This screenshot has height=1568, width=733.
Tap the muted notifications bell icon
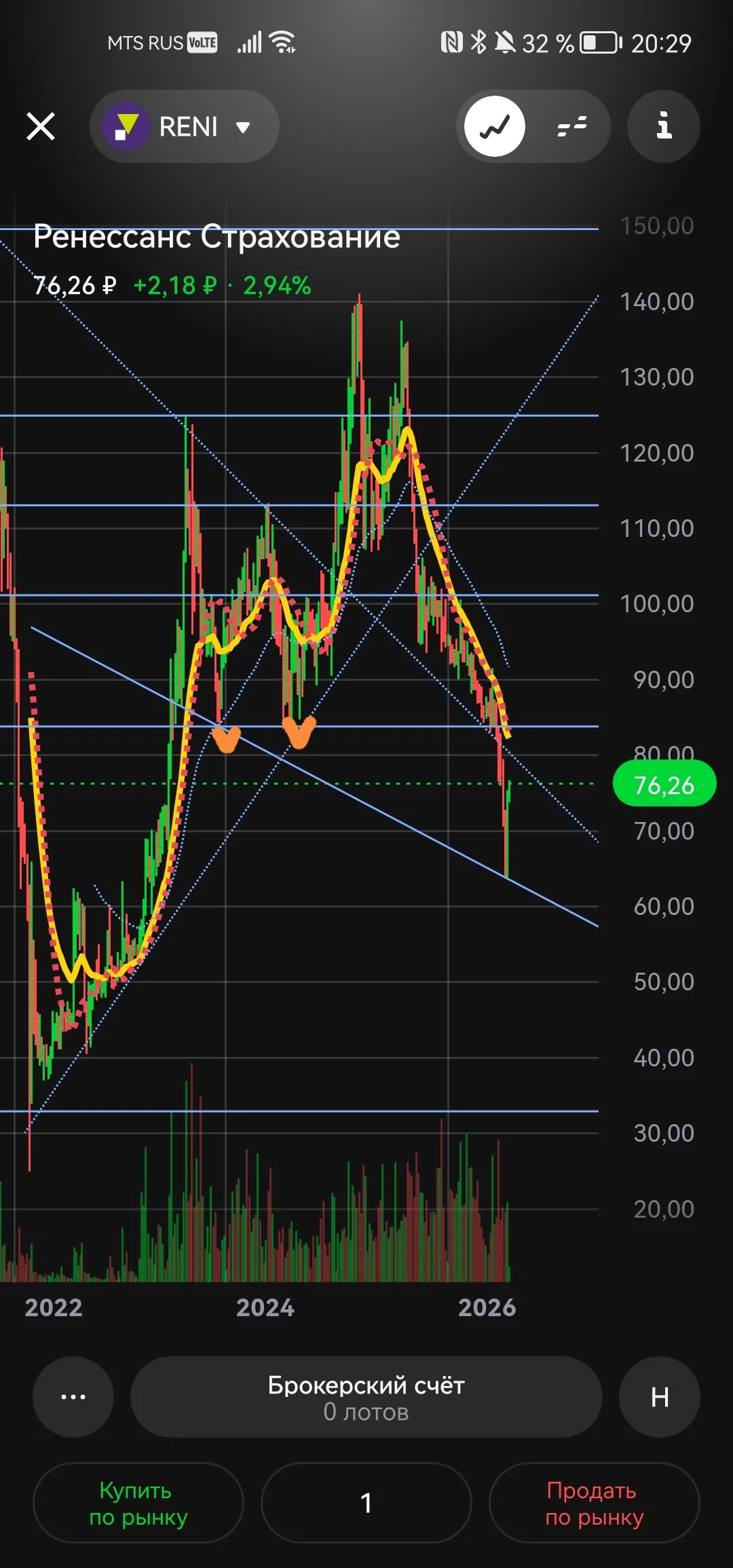pyautogui.click(x=504, y=42)
